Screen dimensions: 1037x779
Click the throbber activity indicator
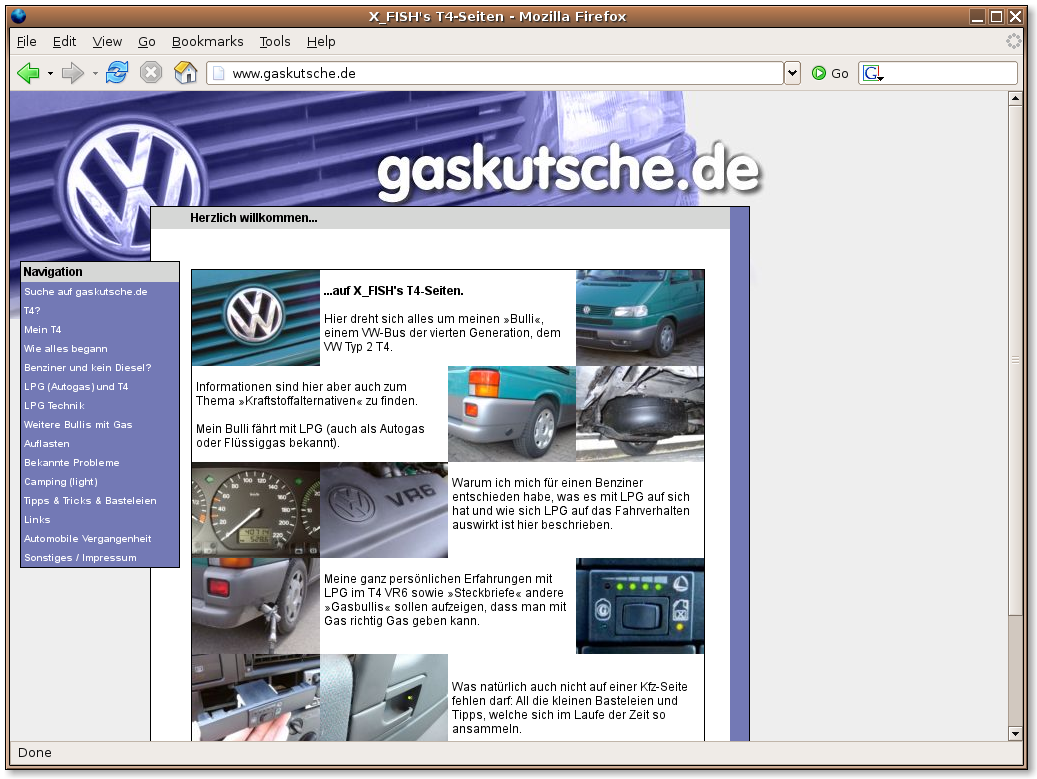(x=1013, y=41)
